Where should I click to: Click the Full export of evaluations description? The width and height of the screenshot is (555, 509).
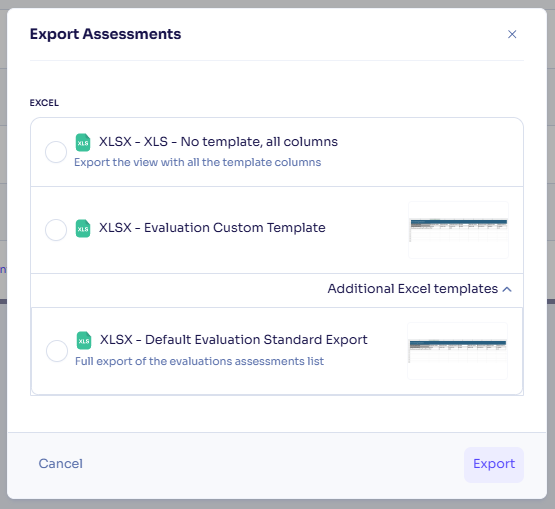coord(199,361)
